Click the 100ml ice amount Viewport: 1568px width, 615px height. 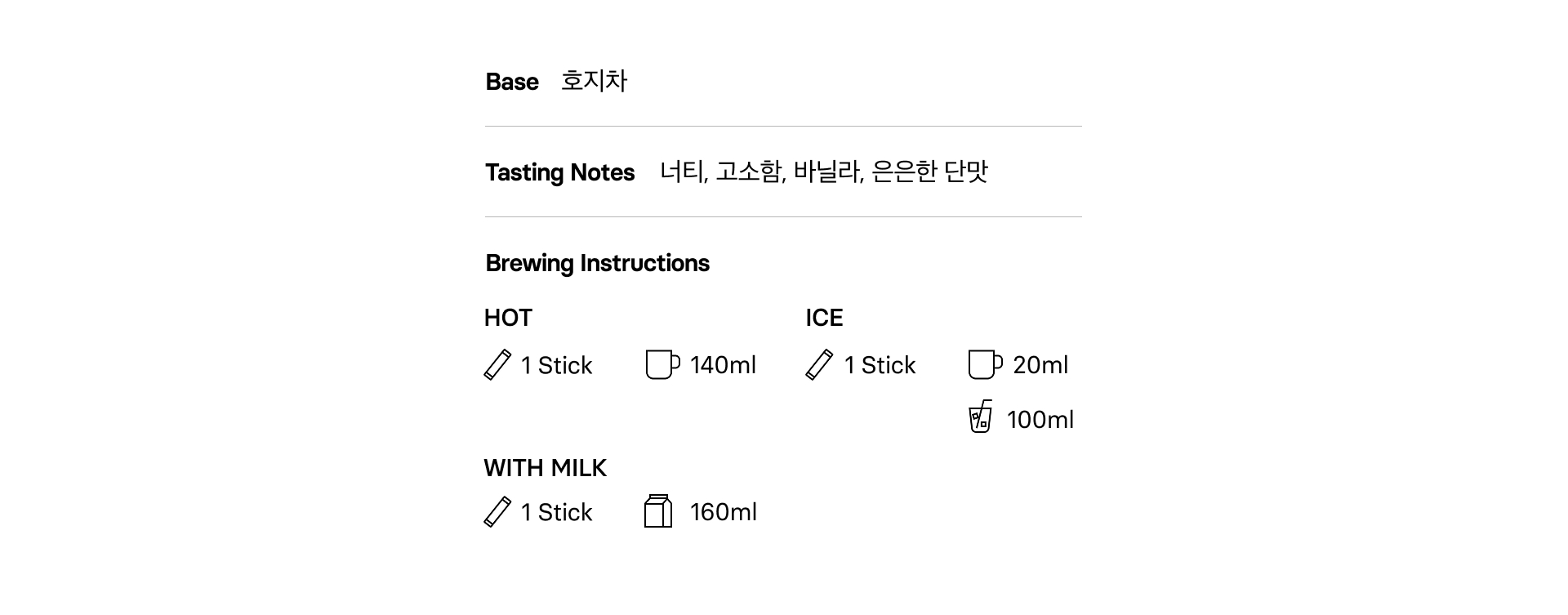[1040, 420]
